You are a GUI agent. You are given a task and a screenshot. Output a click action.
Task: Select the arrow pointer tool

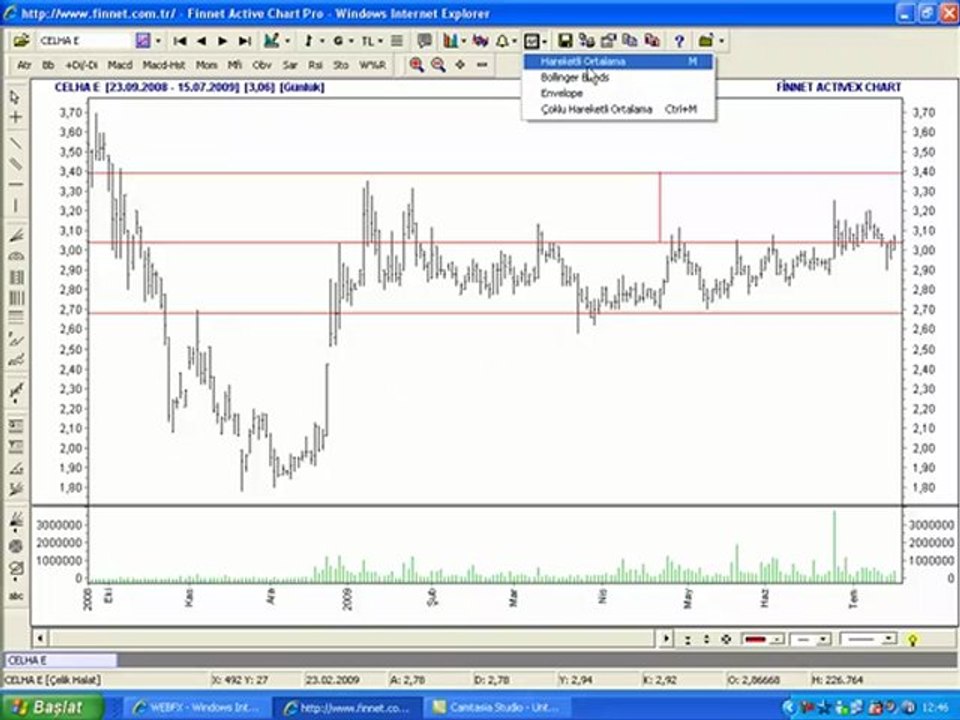15,97
